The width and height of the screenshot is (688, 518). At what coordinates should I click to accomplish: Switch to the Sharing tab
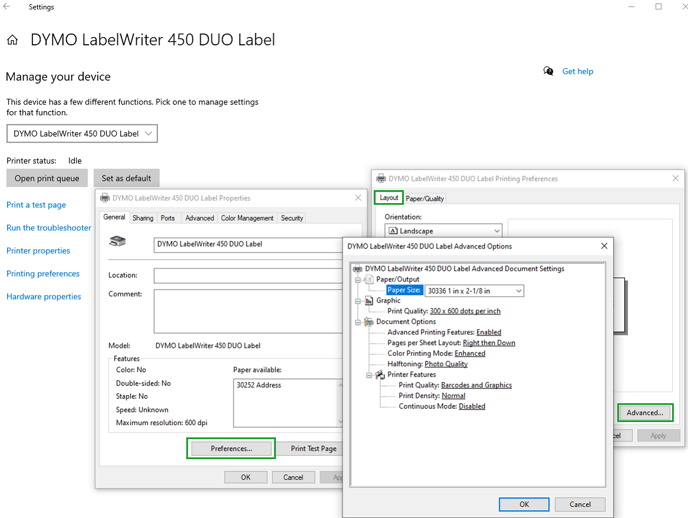coord(143,218)
